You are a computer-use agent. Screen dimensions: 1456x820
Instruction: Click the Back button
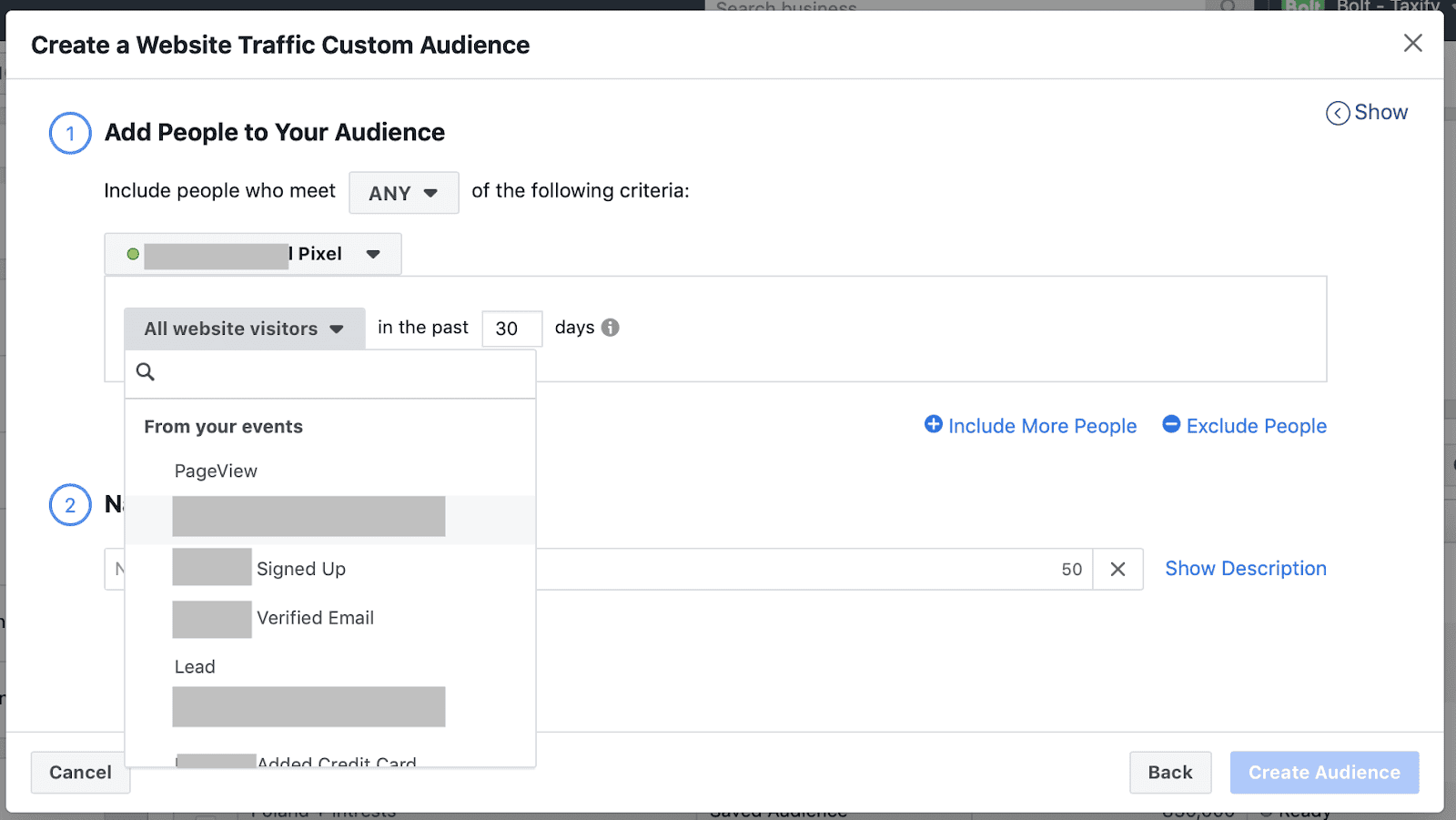pos(1170,773)
